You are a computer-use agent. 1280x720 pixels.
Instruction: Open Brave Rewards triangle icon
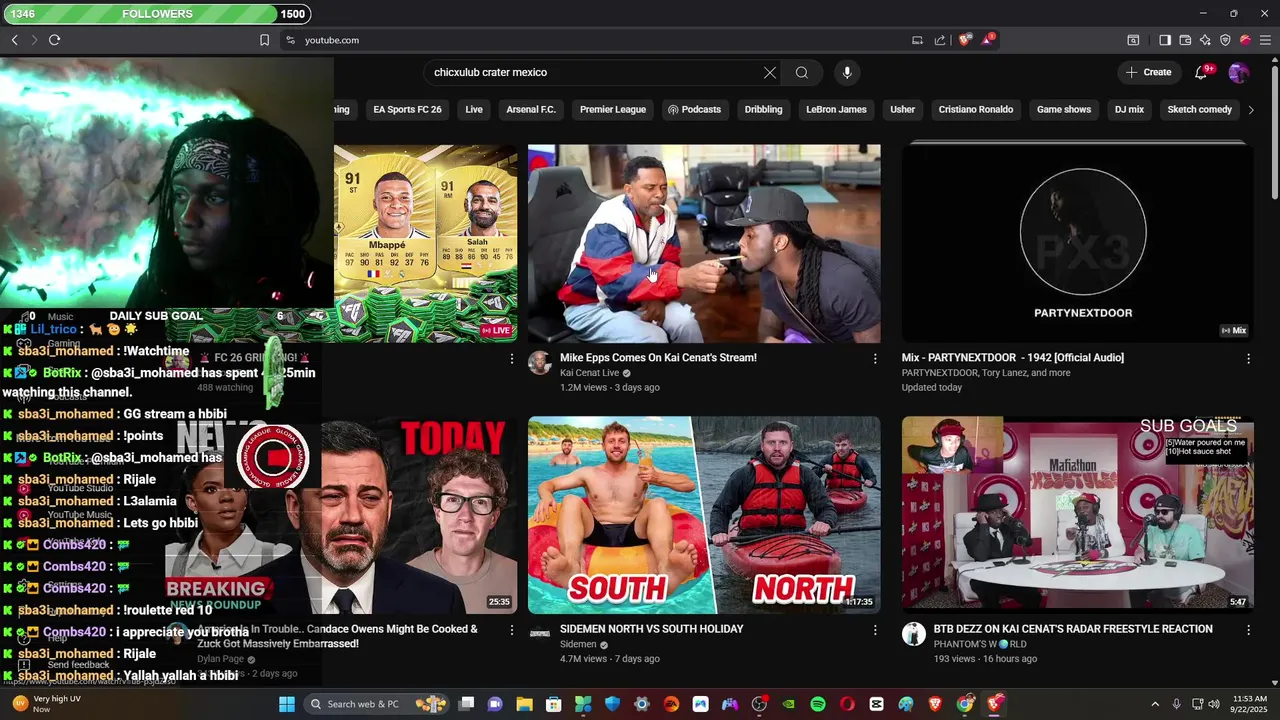point(989,40)
